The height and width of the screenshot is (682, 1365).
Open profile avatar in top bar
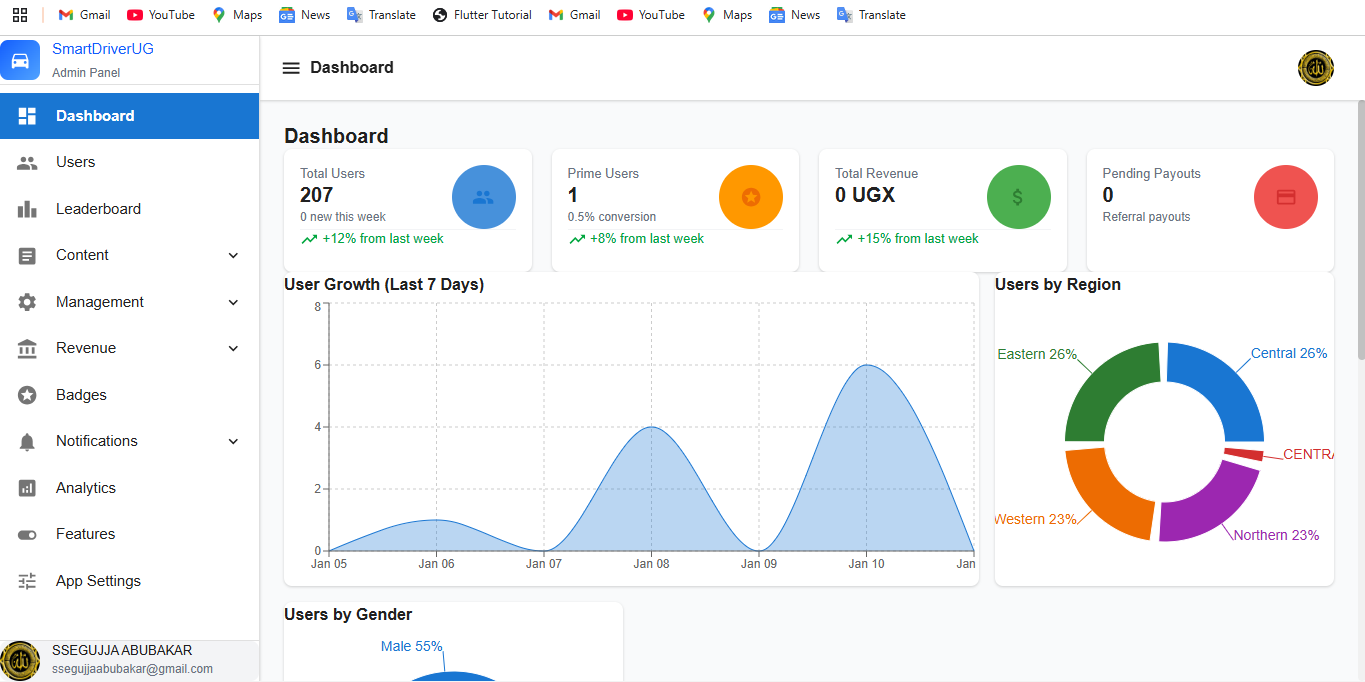[x=1316, y=68]
